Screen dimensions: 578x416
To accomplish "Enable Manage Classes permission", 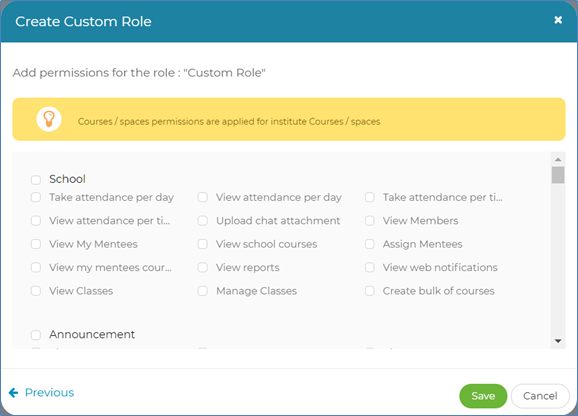I will pos(203,291).
